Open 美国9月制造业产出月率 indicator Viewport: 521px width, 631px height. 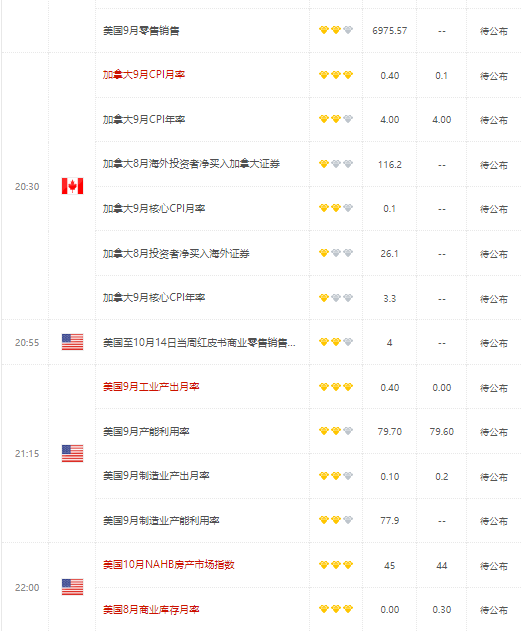156,476
